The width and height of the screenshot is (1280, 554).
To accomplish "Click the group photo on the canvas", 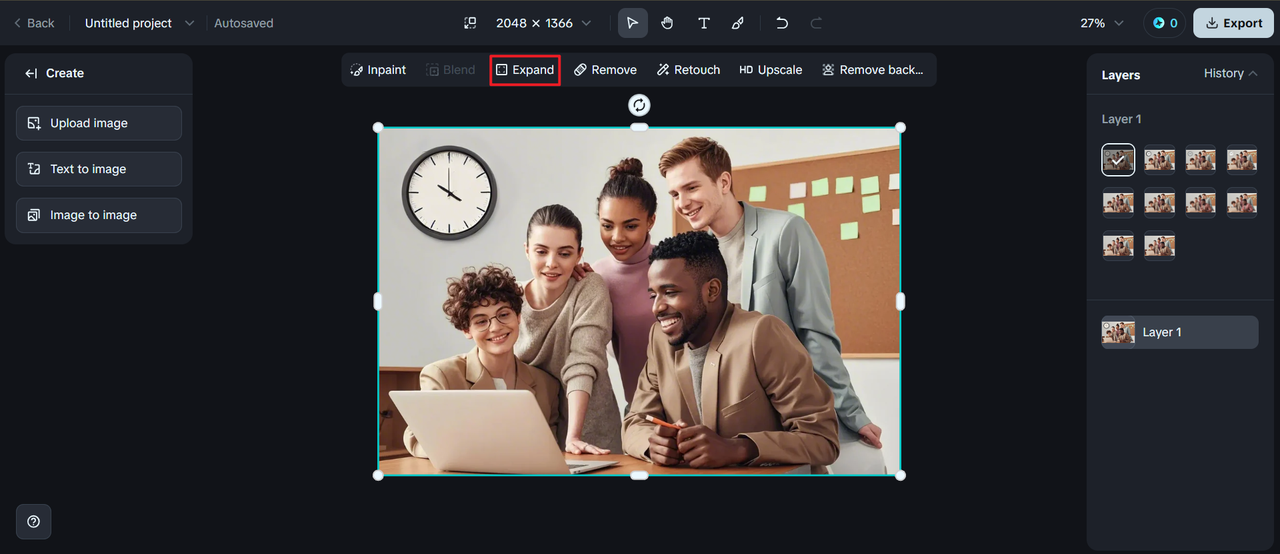I will point(639,301).
